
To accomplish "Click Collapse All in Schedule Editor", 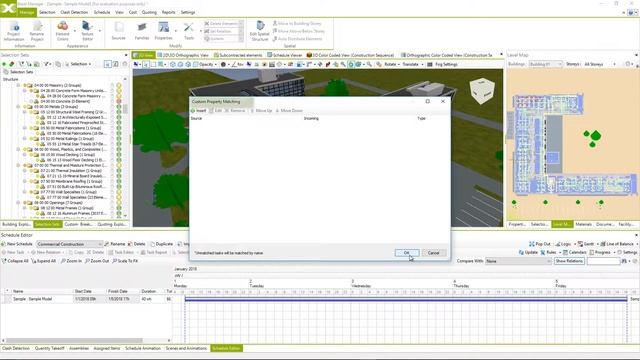I will (15, 261).
